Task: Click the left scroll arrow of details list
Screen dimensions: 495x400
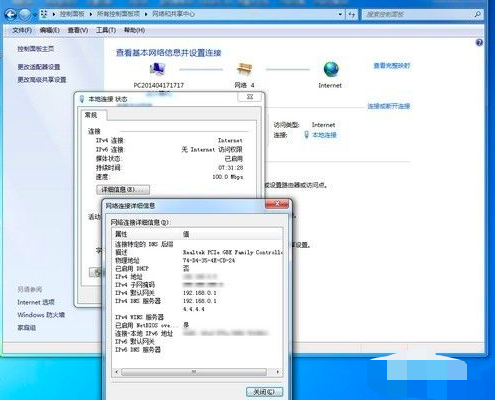Action: click(116, 372)
